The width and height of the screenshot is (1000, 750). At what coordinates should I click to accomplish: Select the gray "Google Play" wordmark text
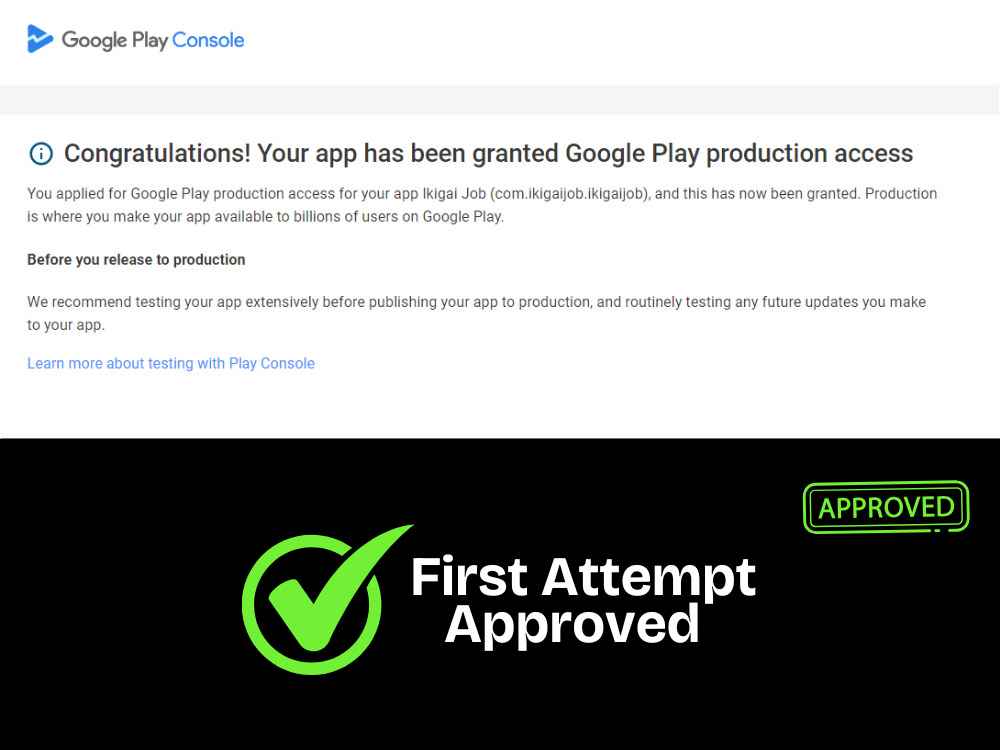click(115, 40)
